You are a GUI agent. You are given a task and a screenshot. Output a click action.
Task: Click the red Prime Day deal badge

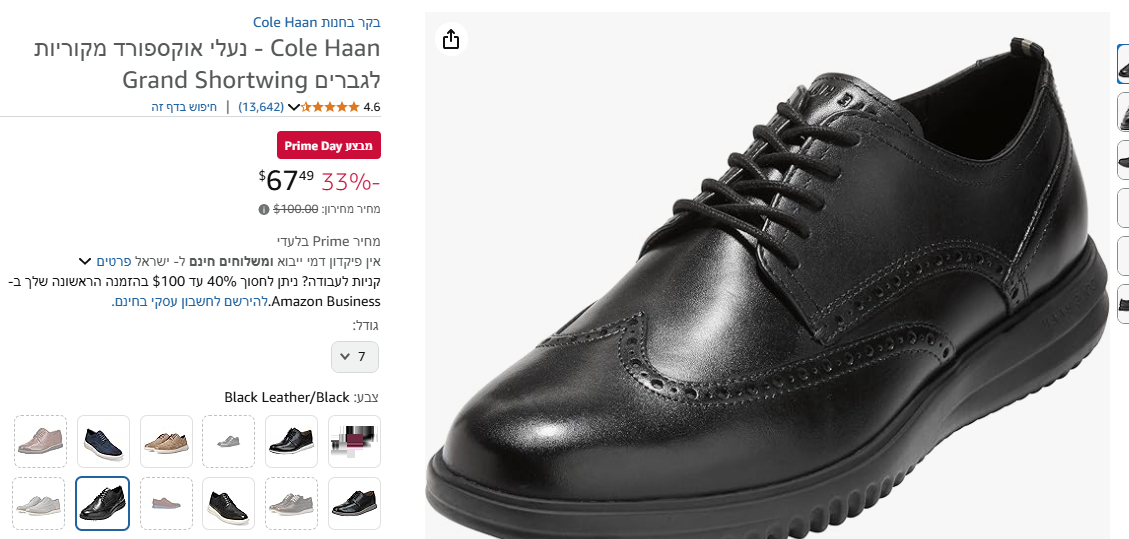click(x=329, y=146)
